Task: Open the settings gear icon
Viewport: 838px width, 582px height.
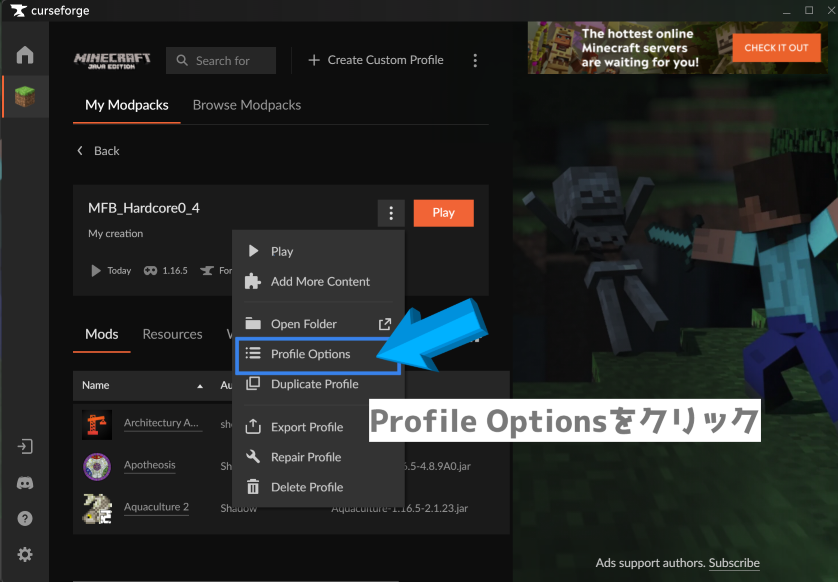Action: pos(25,554)
